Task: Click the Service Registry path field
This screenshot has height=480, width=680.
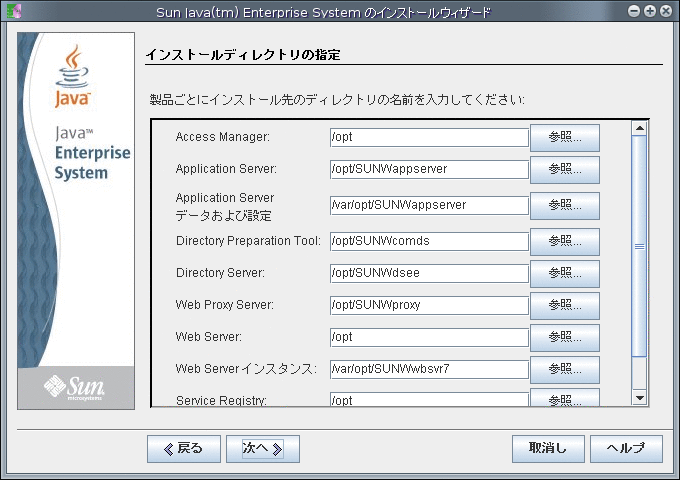Action: point(429,399)
